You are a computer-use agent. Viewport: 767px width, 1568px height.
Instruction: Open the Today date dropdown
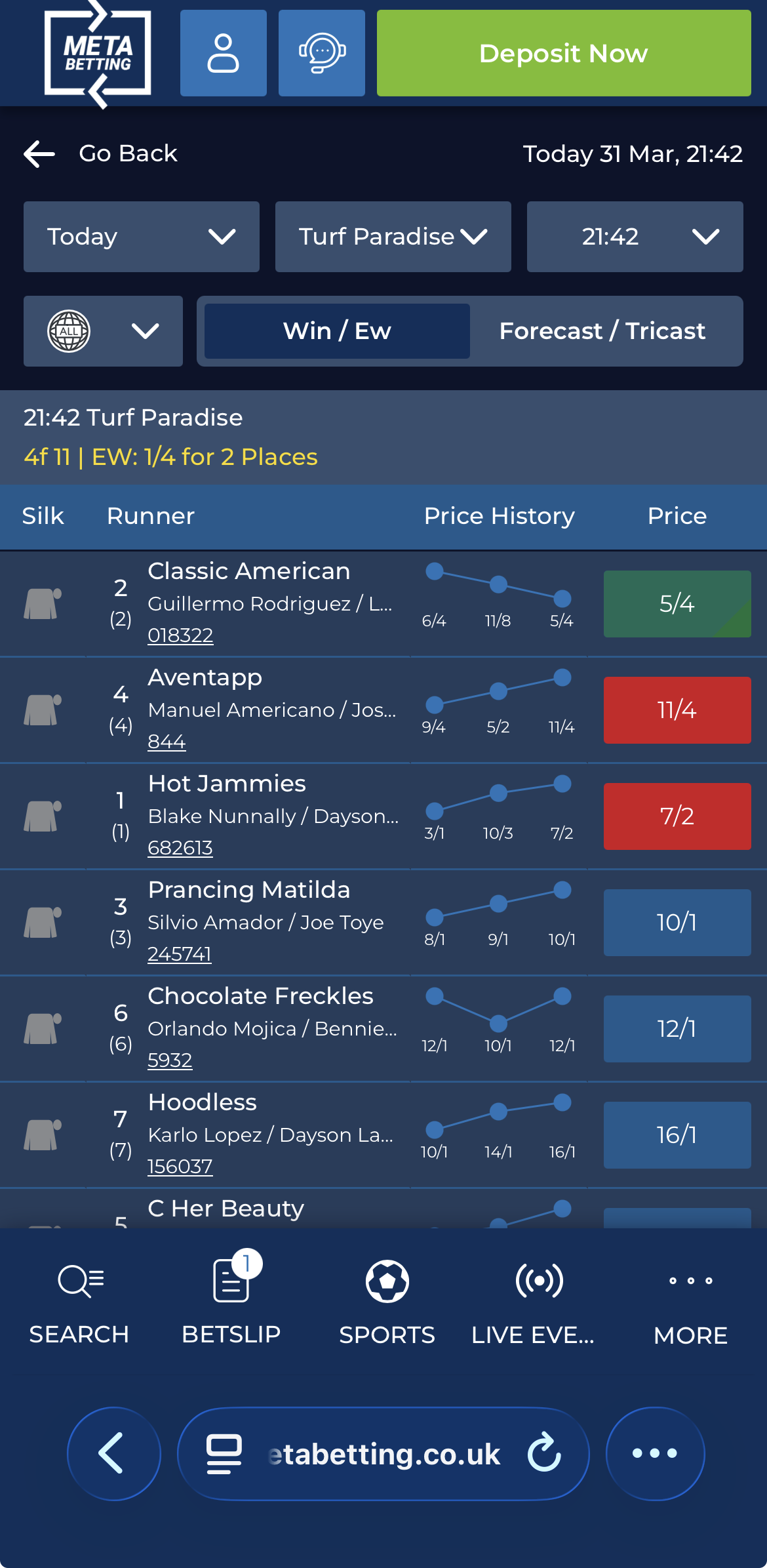[x=141, y=237]
